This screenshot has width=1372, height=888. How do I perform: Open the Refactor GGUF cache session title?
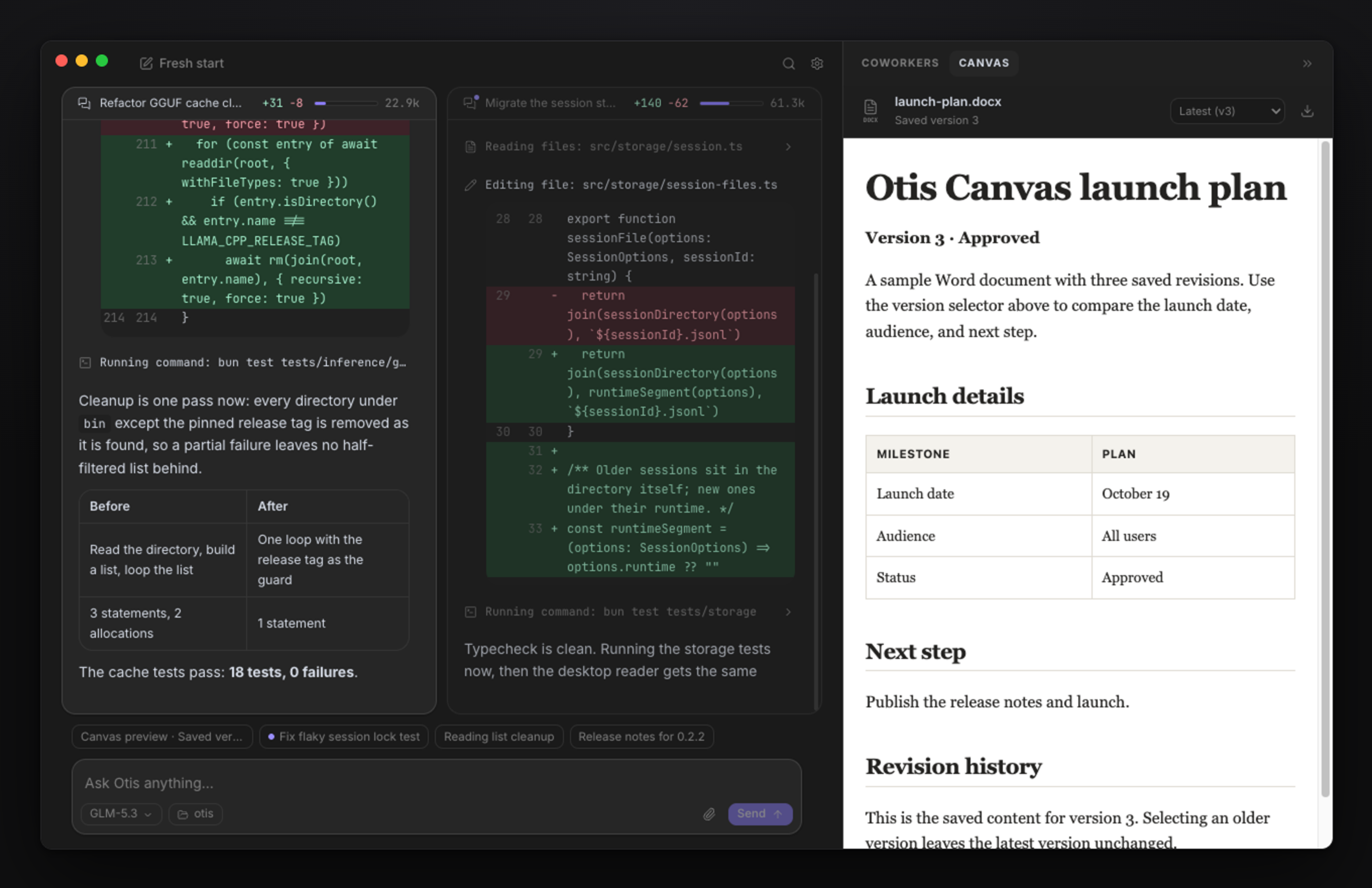[170, 103]
